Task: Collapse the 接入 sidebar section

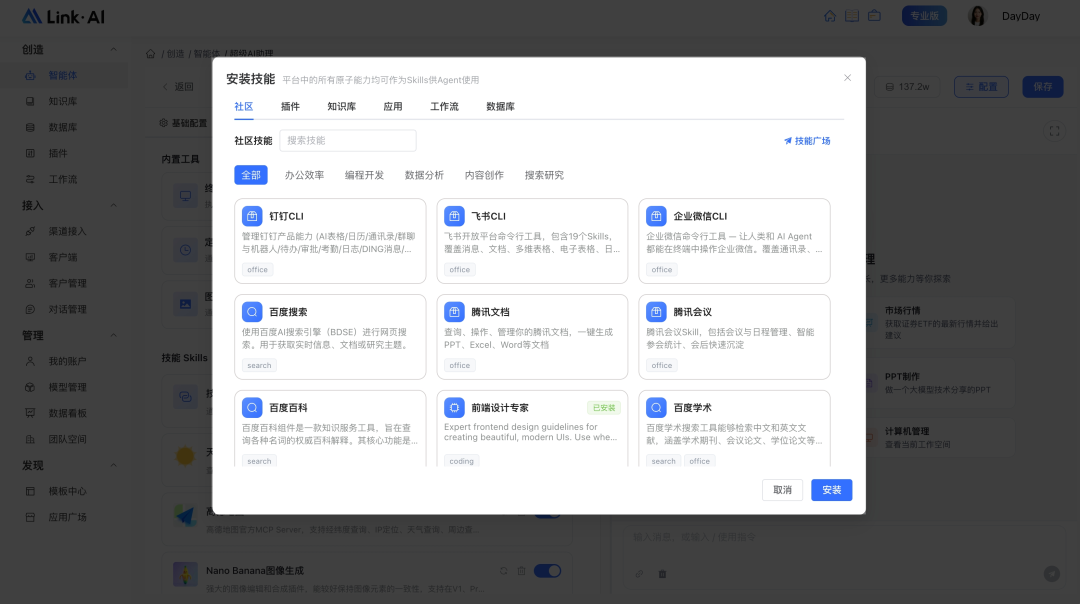Action: [x=114, y=205]
